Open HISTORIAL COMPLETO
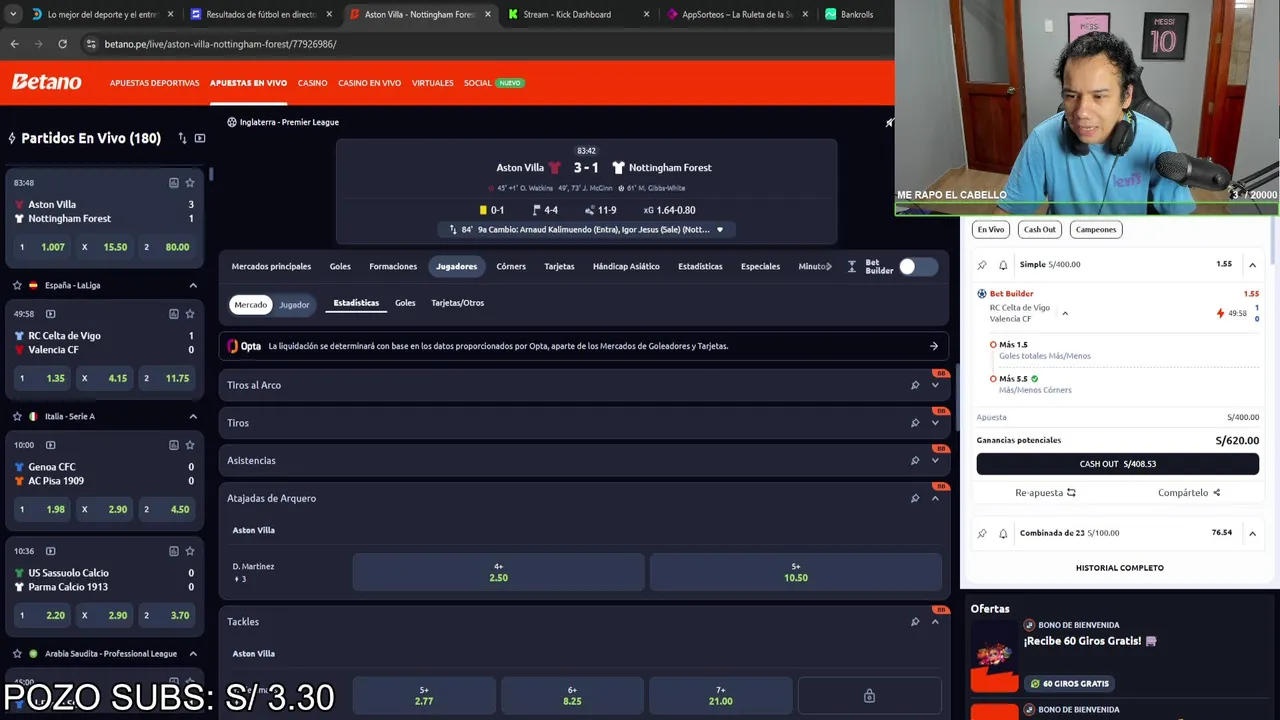 (x=1119, y=568)
